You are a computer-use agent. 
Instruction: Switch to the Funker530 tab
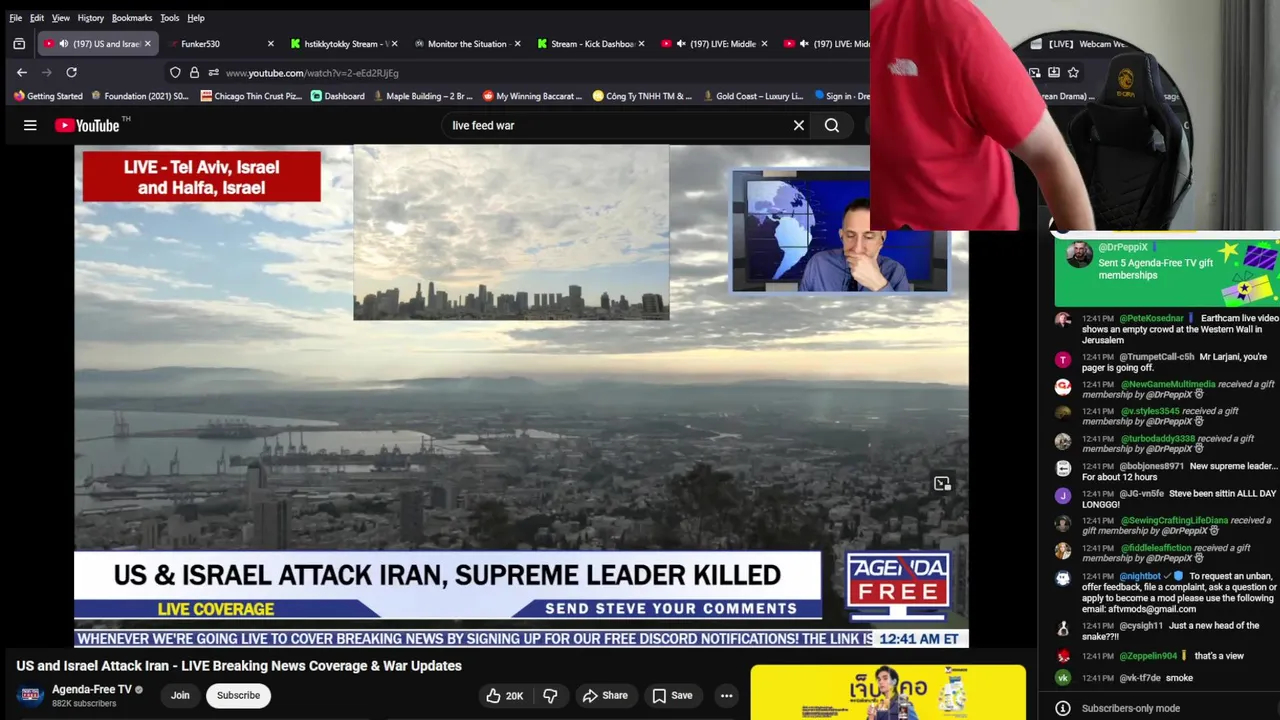point(219,44)
